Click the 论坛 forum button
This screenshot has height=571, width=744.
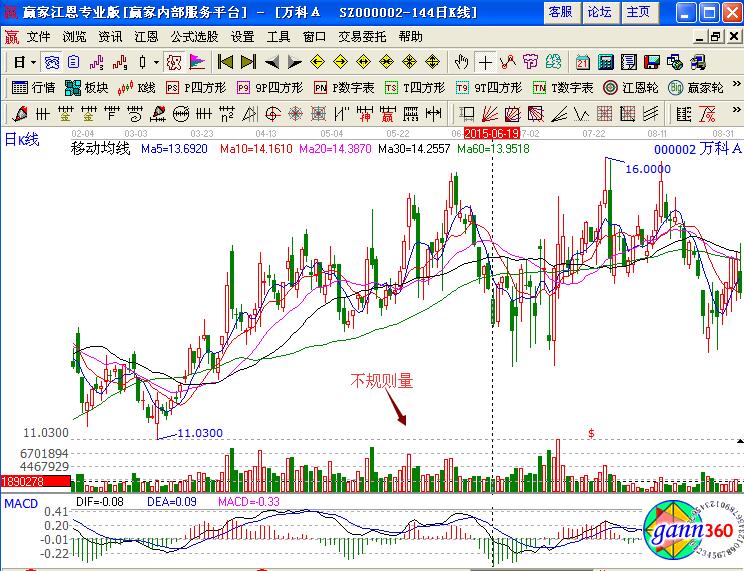[x=599, y=12]
